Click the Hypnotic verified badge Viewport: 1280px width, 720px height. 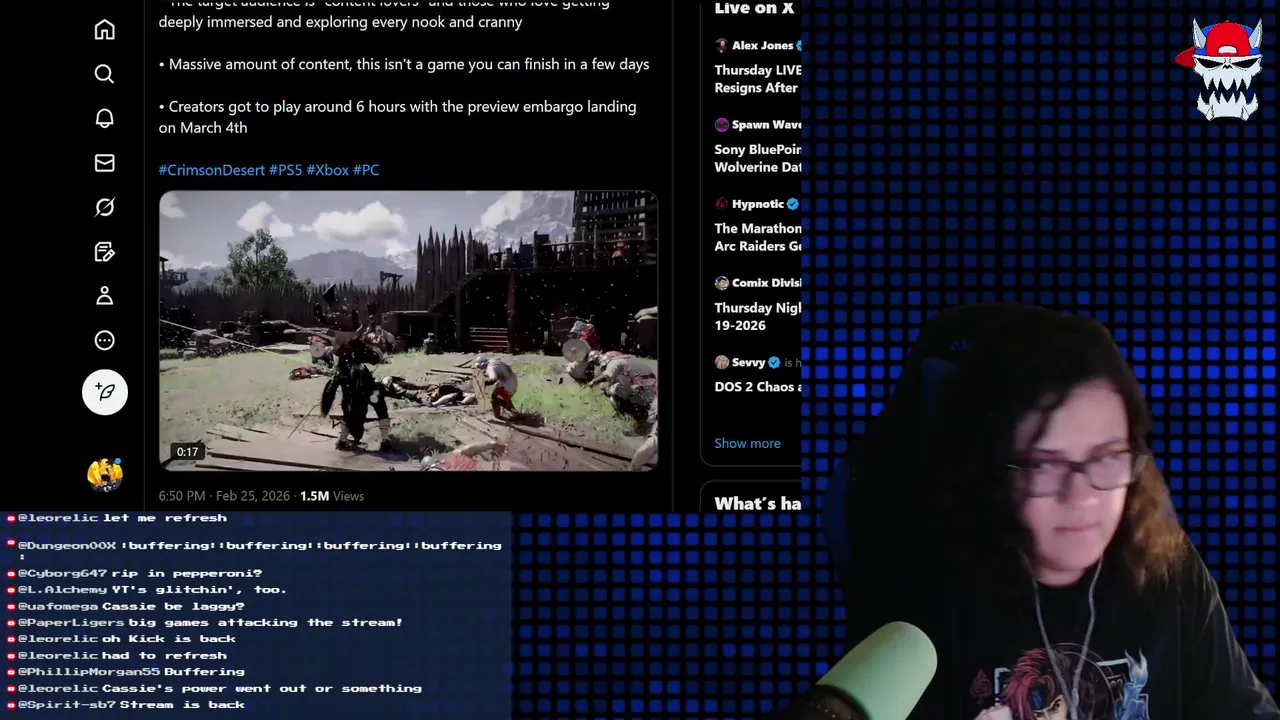click(793, 204)
